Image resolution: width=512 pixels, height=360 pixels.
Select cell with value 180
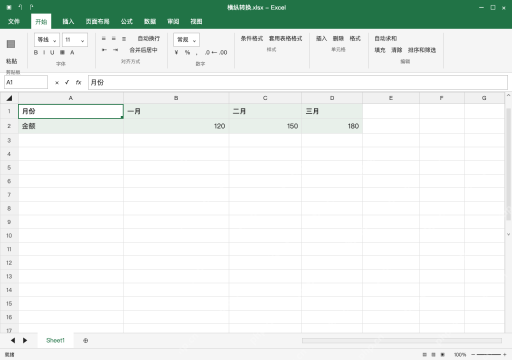[332, 126]
